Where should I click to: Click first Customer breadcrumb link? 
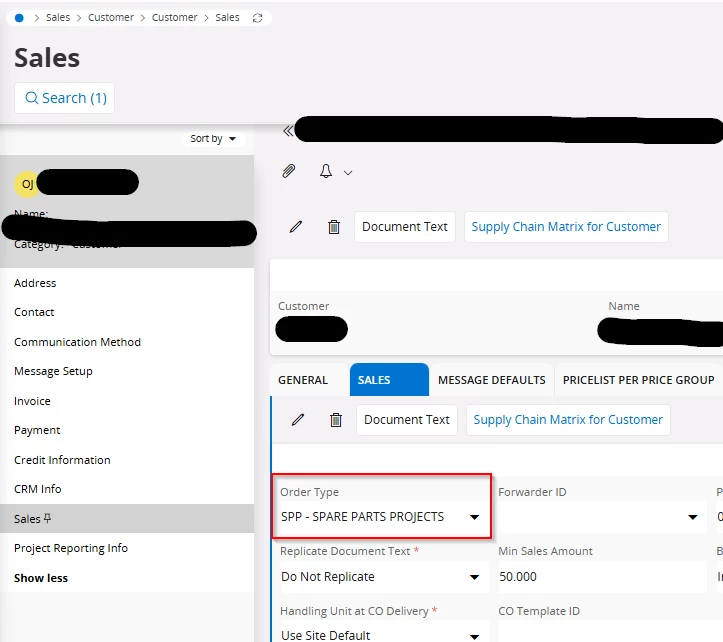click(111, 18)
